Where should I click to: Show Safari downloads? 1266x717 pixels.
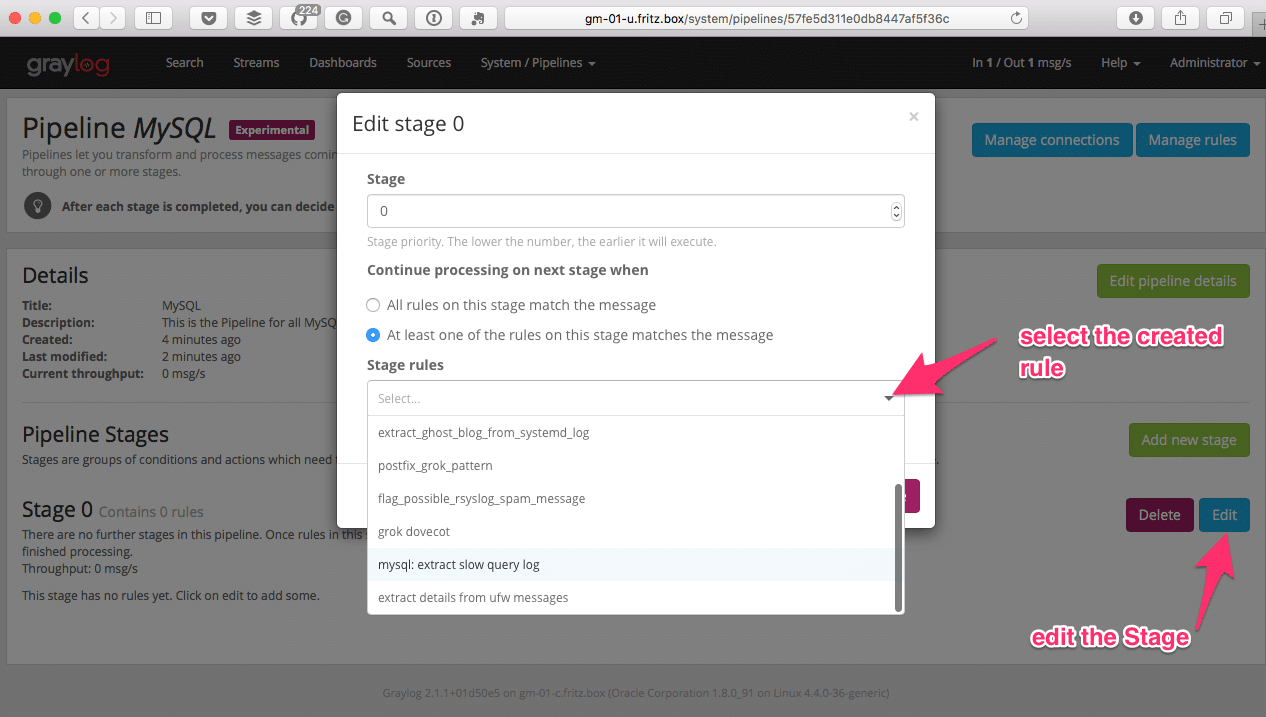(x=1136, y=18)
